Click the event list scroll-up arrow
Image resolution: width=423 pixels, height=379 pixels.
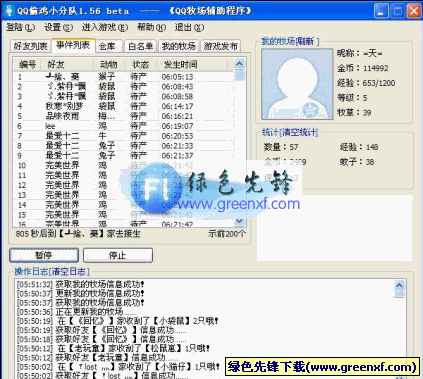click(x=239, y=64)
